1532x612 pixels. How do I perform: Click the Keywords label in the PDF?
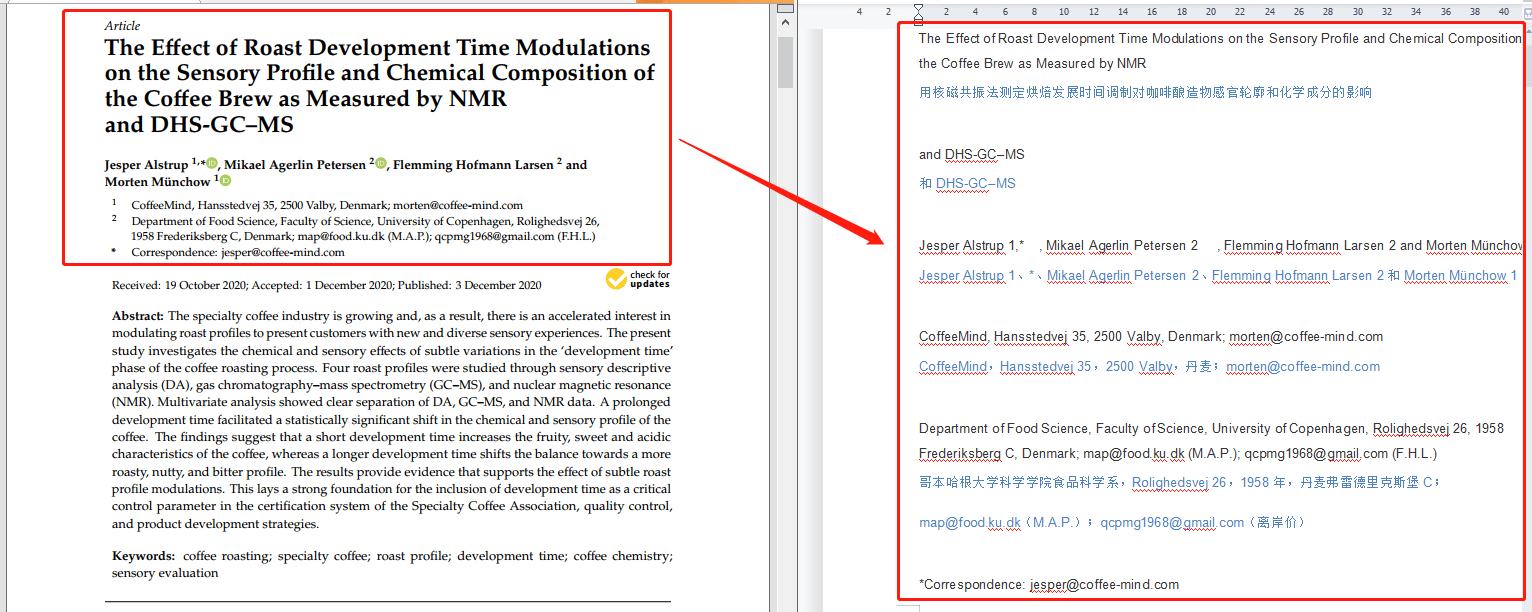pos(144,556)
